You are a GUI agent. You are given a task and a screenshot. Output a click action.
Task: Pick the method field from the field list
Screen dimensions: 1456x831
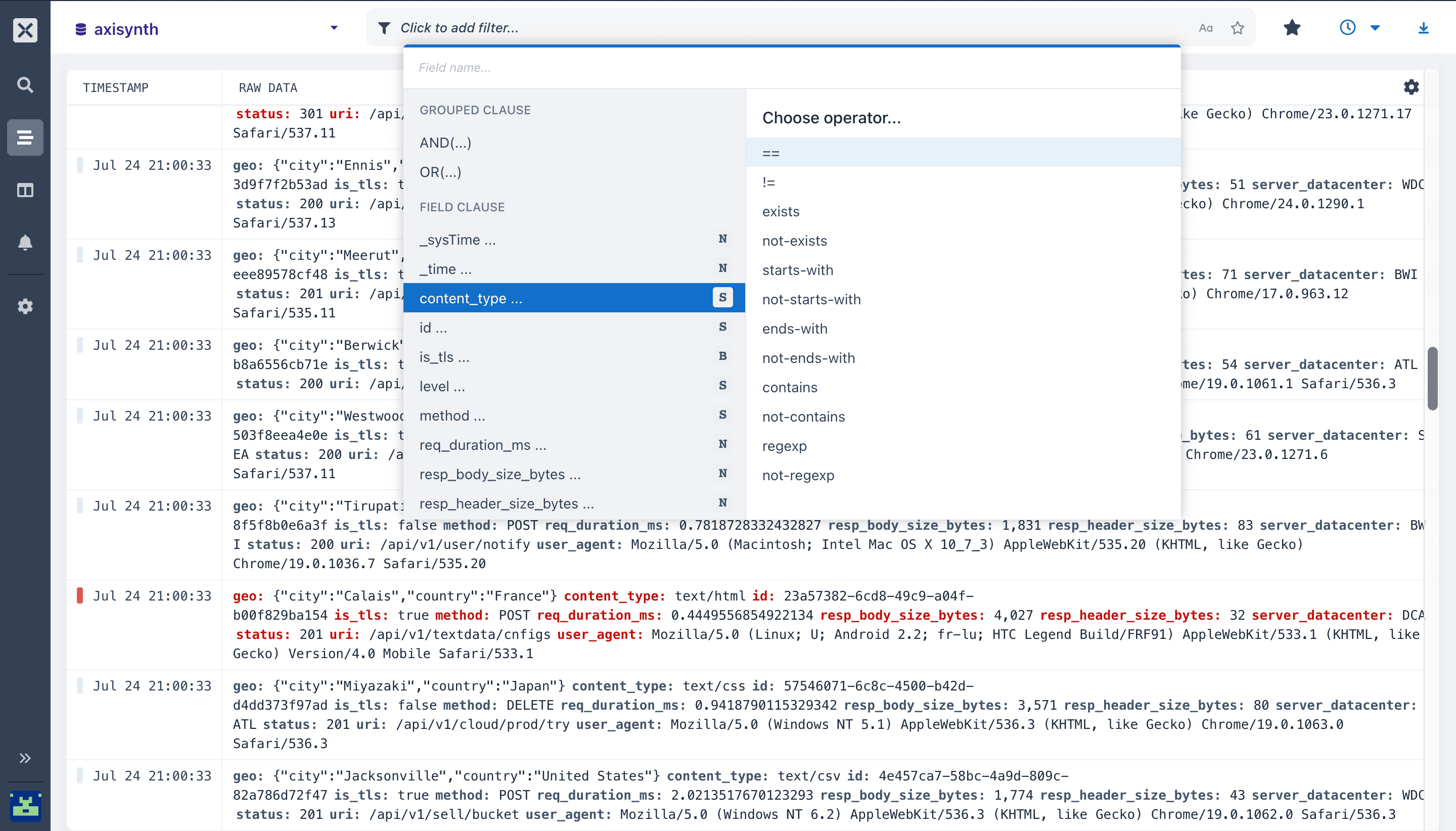(x=451, y=415)
